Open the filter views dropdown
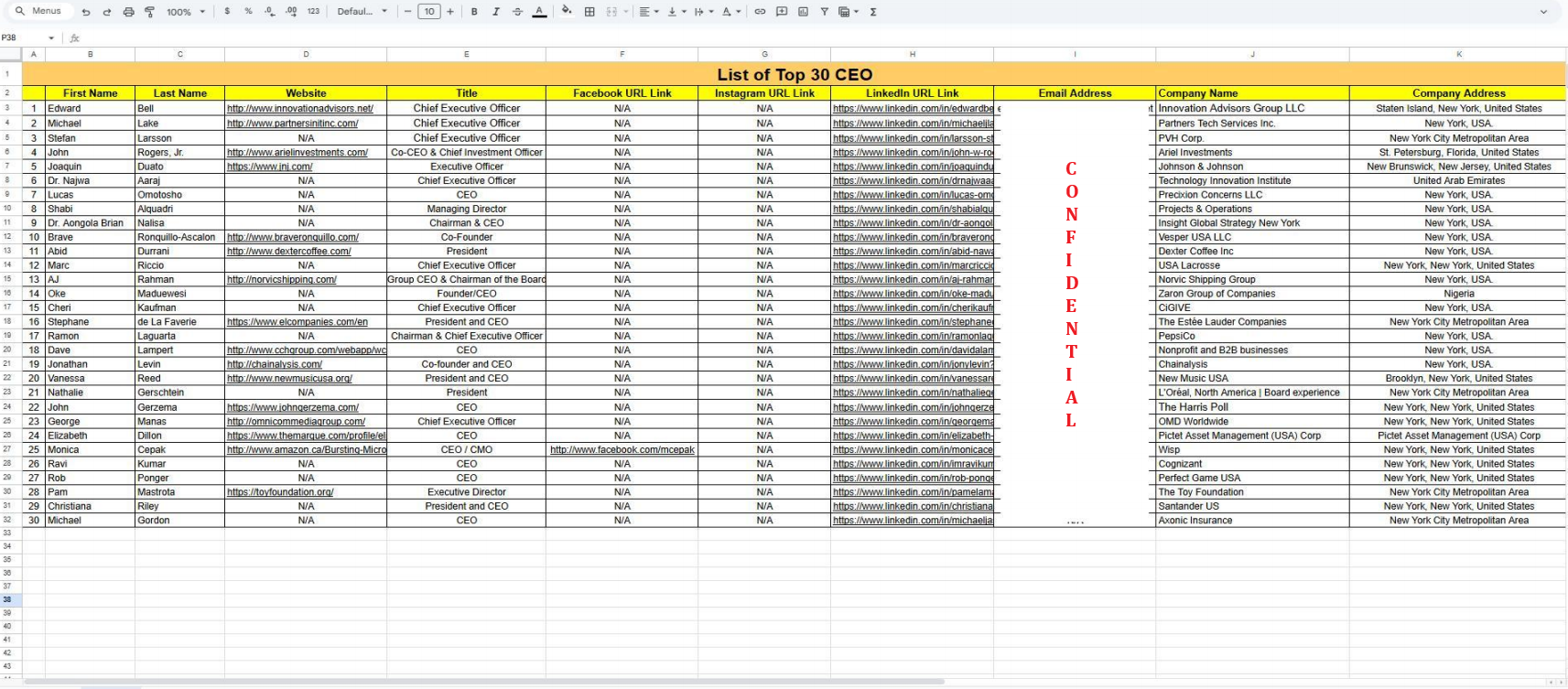 (849, 12)
